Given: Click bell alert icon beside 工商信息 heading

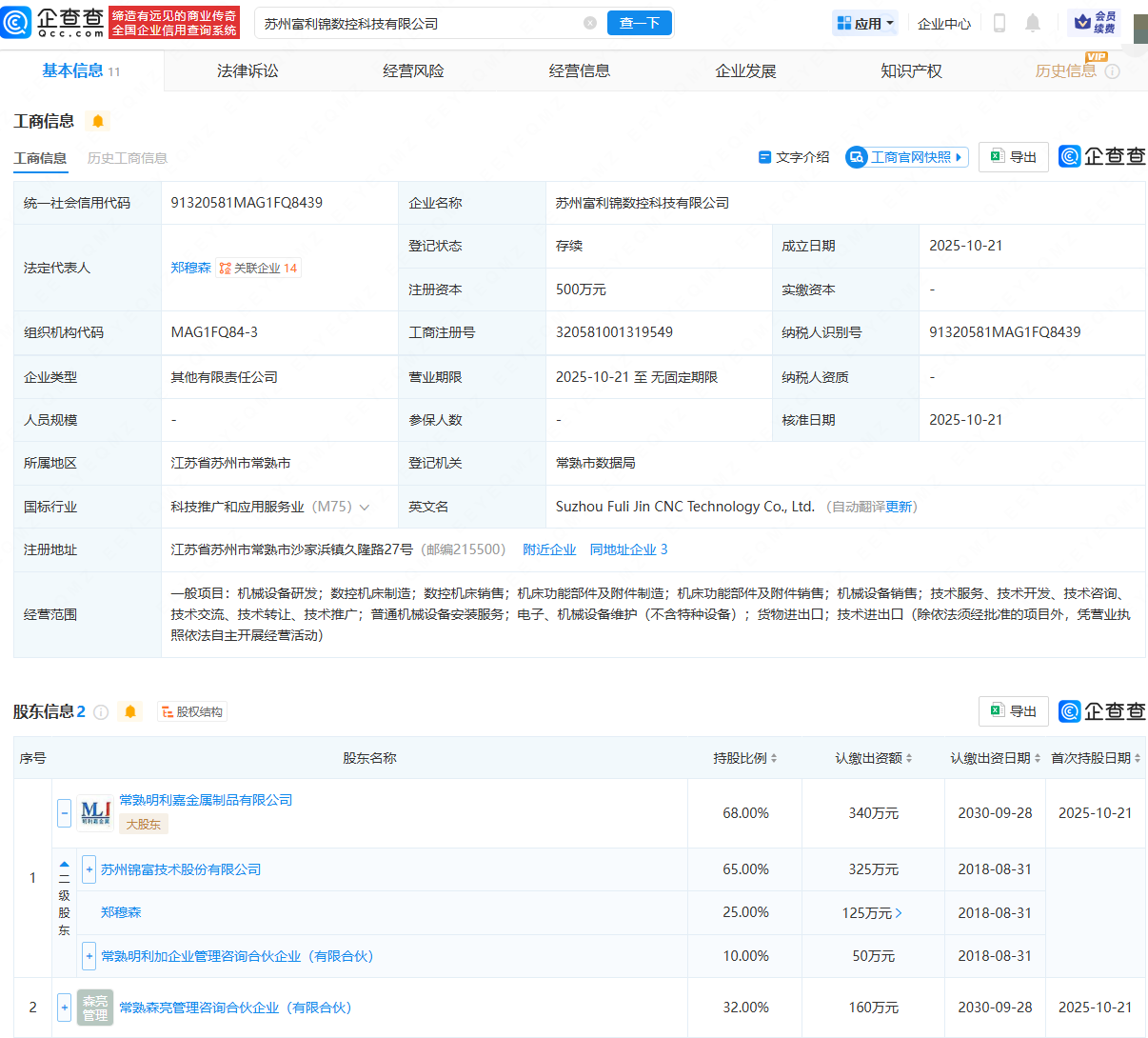Looking at the screenshot, I should click(98, 121).
